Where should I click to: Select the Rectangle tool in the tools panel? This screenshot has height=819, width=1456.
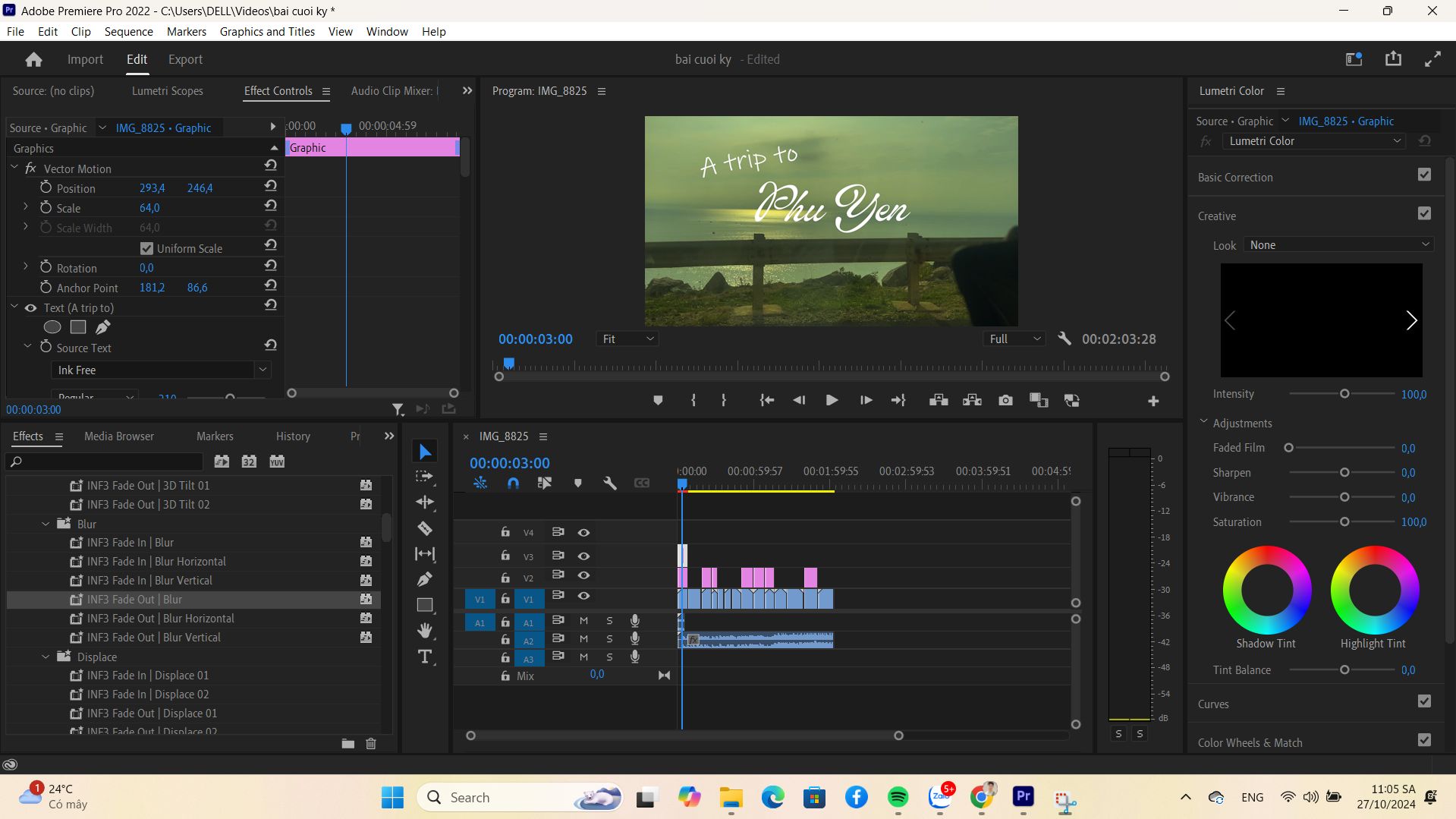[x=425, y=605]
